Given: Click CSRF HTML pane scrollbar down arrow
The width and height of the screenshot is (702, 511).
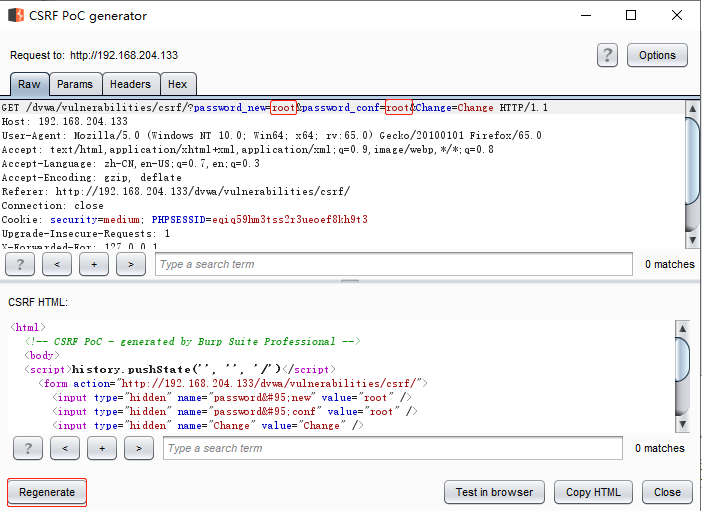Looking at the screenshot, I should (x=682, y=424).
